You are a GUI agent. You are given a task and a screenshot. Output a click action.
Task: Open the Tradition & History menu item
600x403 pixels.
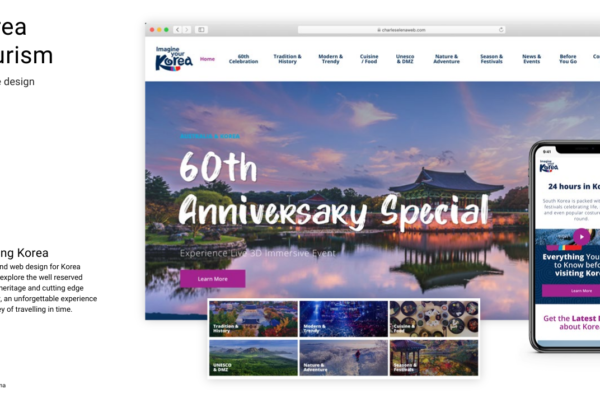pyautogui.click(x=287, y=59)
